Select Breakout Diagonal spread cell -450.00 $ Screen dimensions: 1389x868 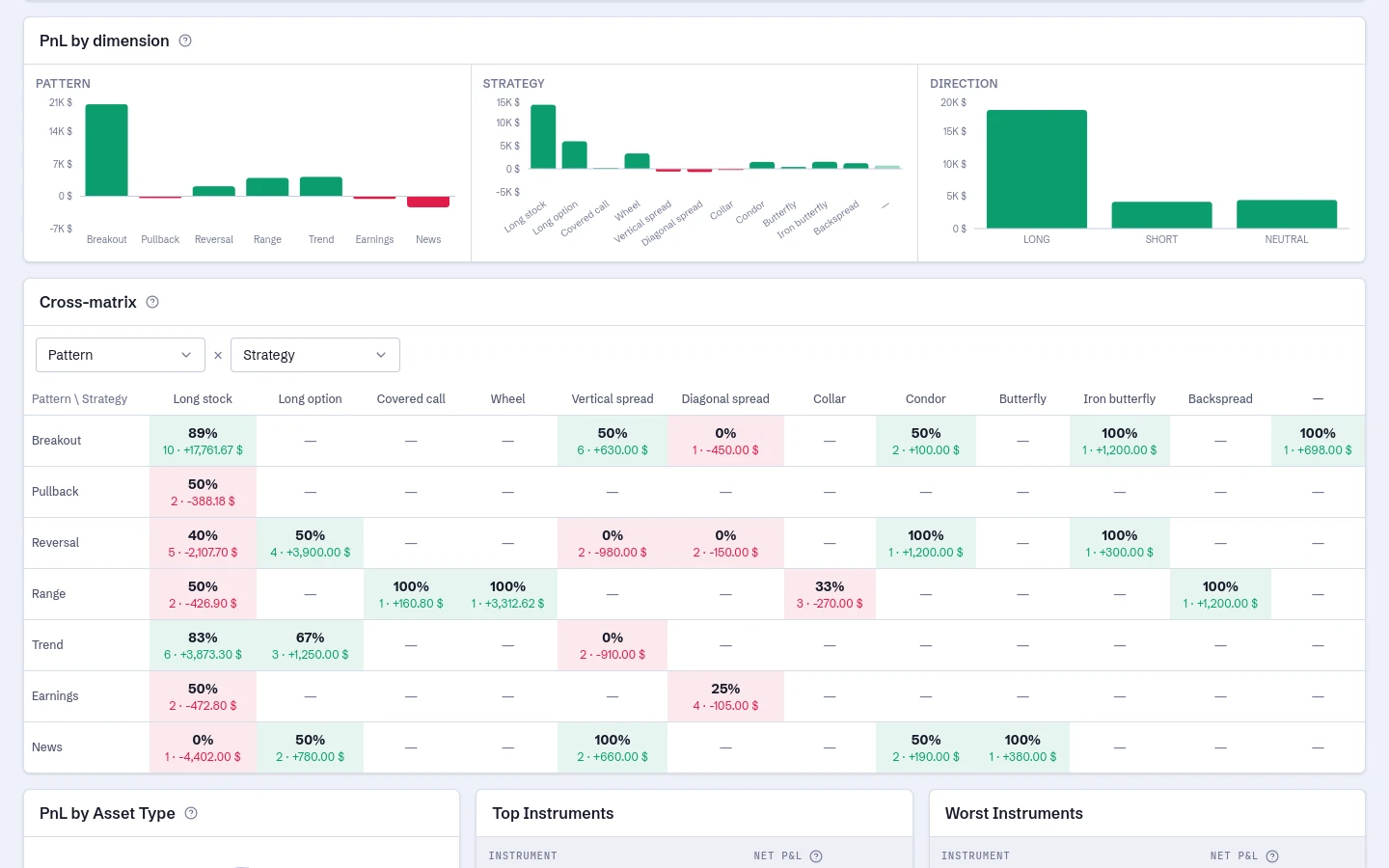pyautogui.click(x=725, y=441)
